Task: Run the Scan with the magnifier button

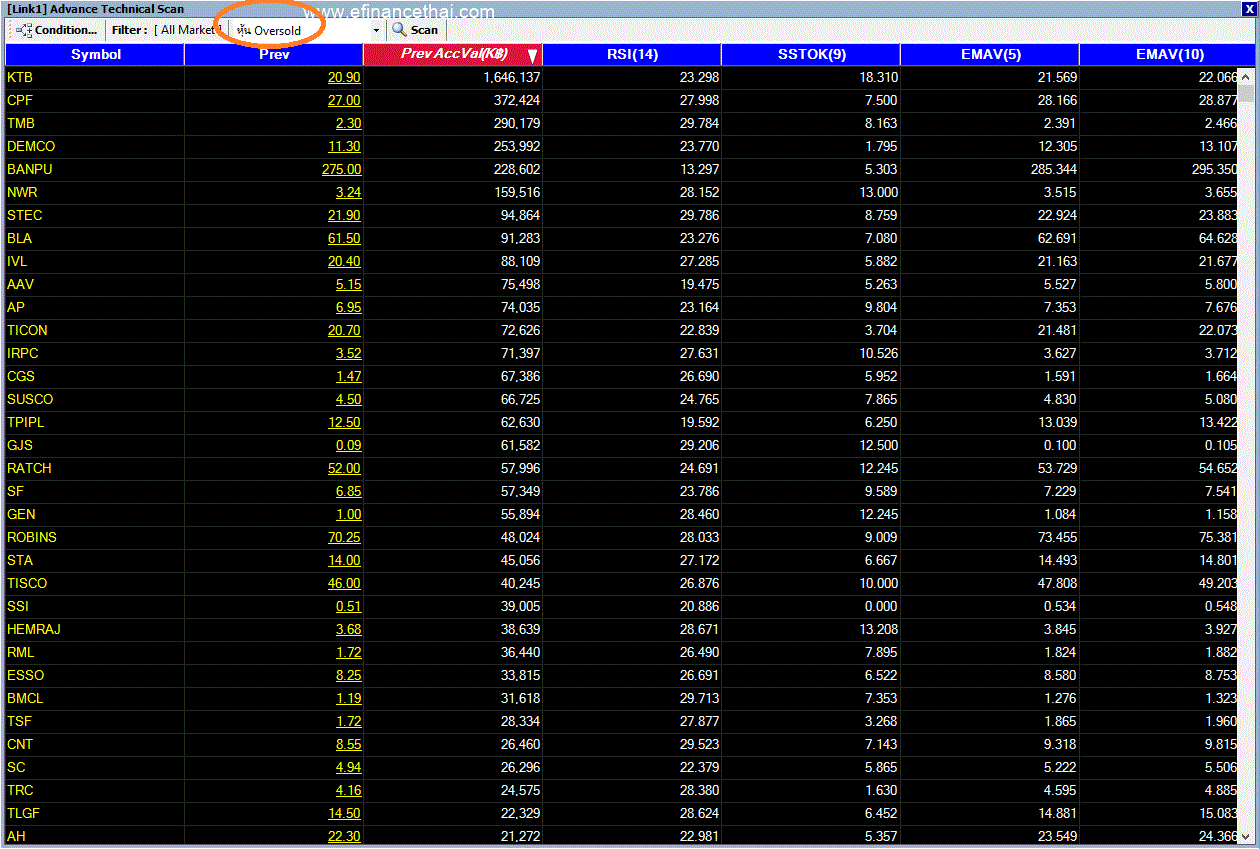Action: 415,30
